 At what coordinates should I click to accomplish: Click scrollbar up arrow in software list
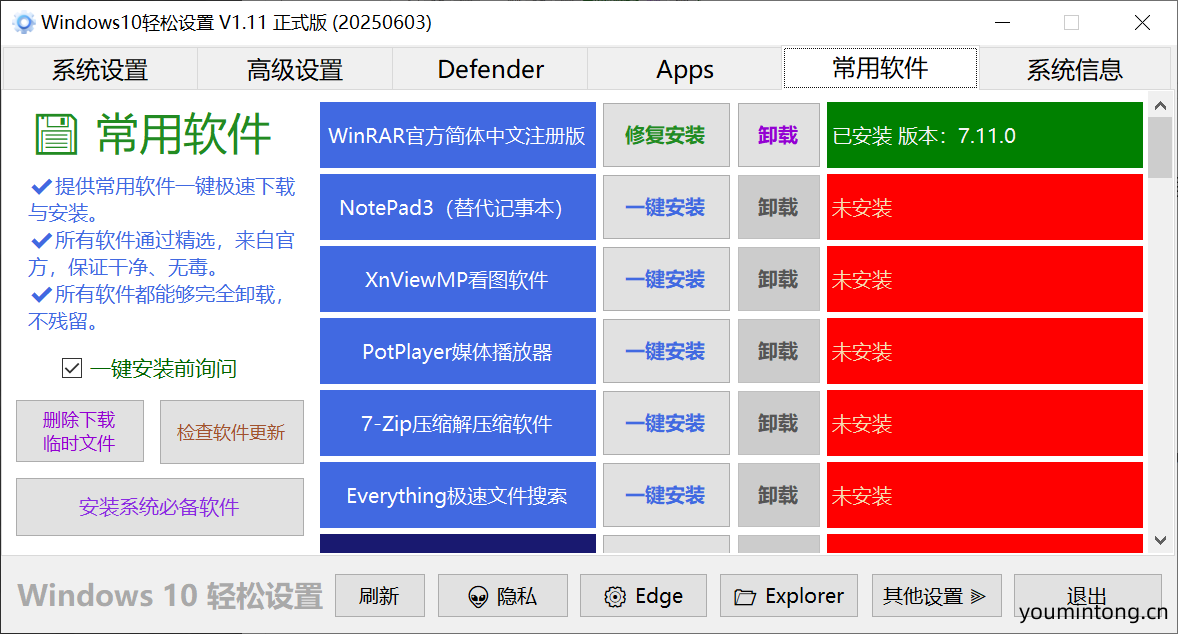tap(1160, 106)
